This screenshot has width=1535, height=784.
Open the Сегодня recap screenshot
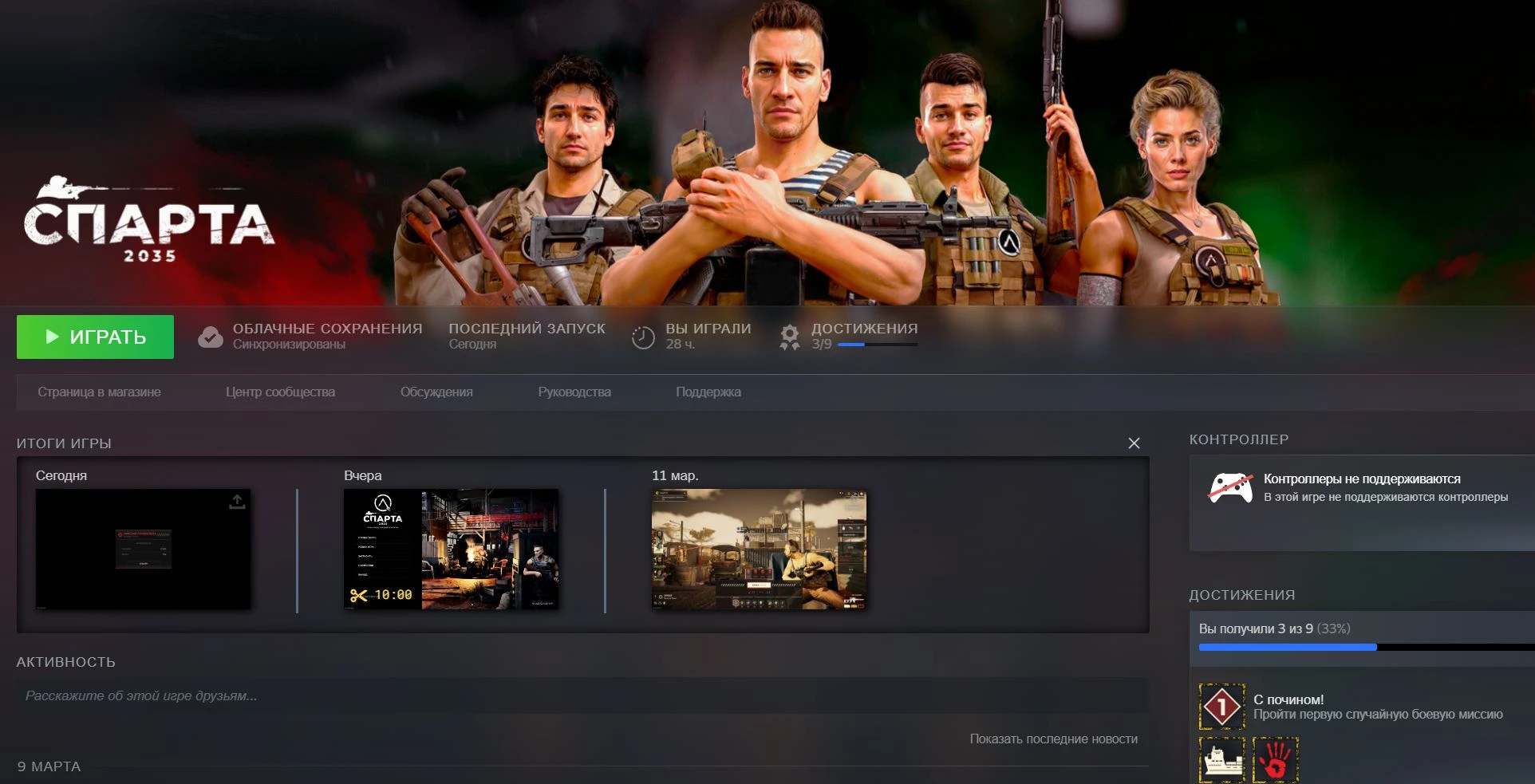pos(143,550)
